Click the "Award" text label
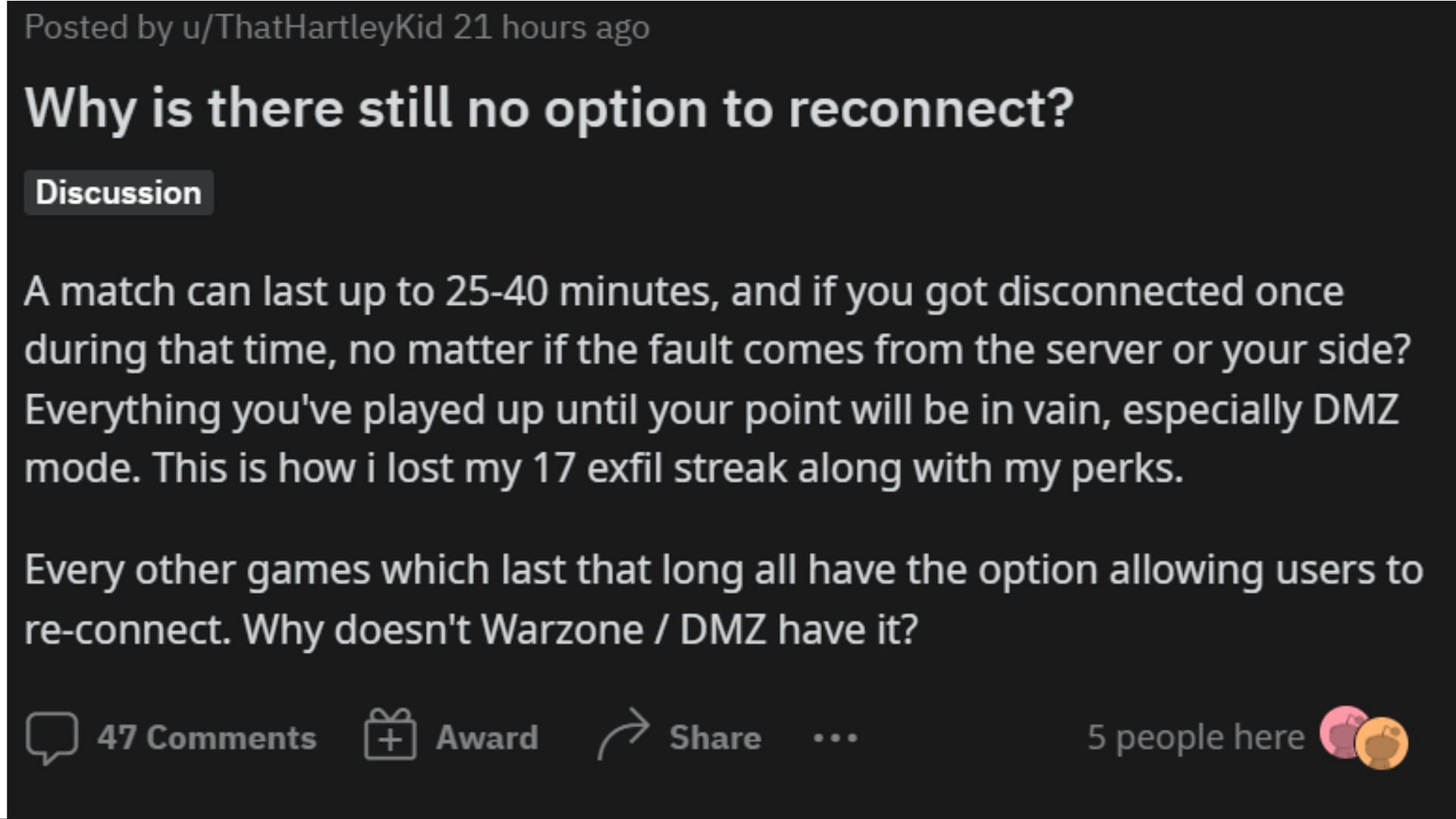 [x=487, y=737]
